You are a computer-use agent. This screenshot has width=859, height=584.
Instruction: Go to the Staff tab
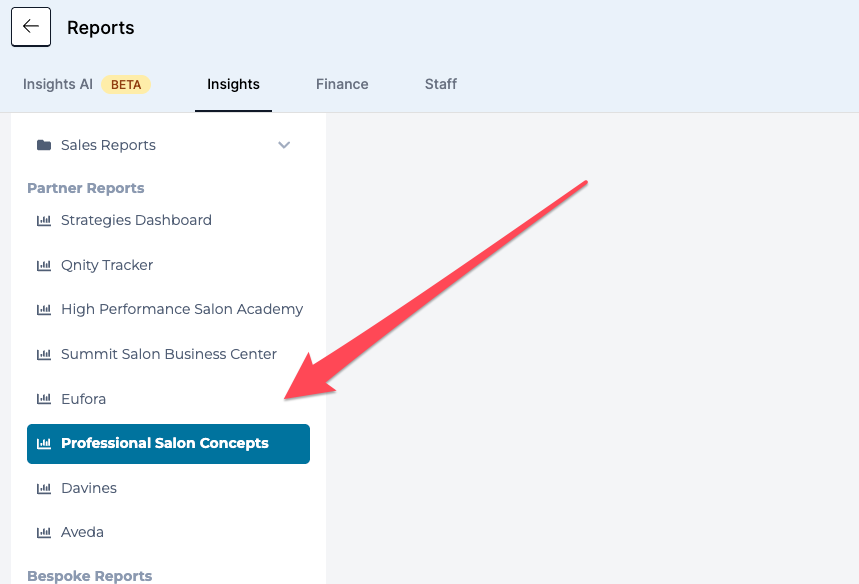pos(441,84)
